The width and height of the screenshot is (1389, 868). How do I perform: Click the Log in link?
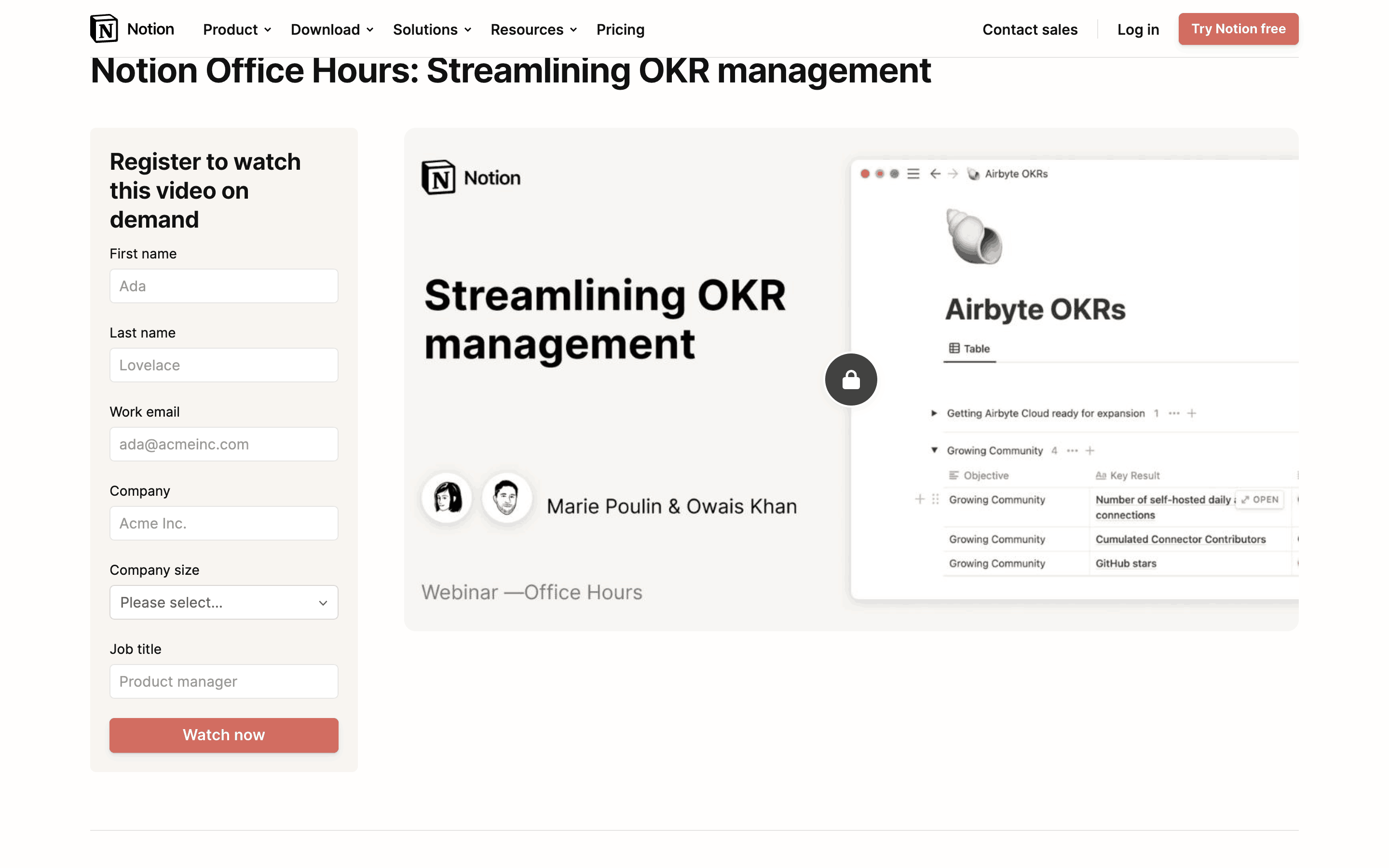click(1138, 29)
